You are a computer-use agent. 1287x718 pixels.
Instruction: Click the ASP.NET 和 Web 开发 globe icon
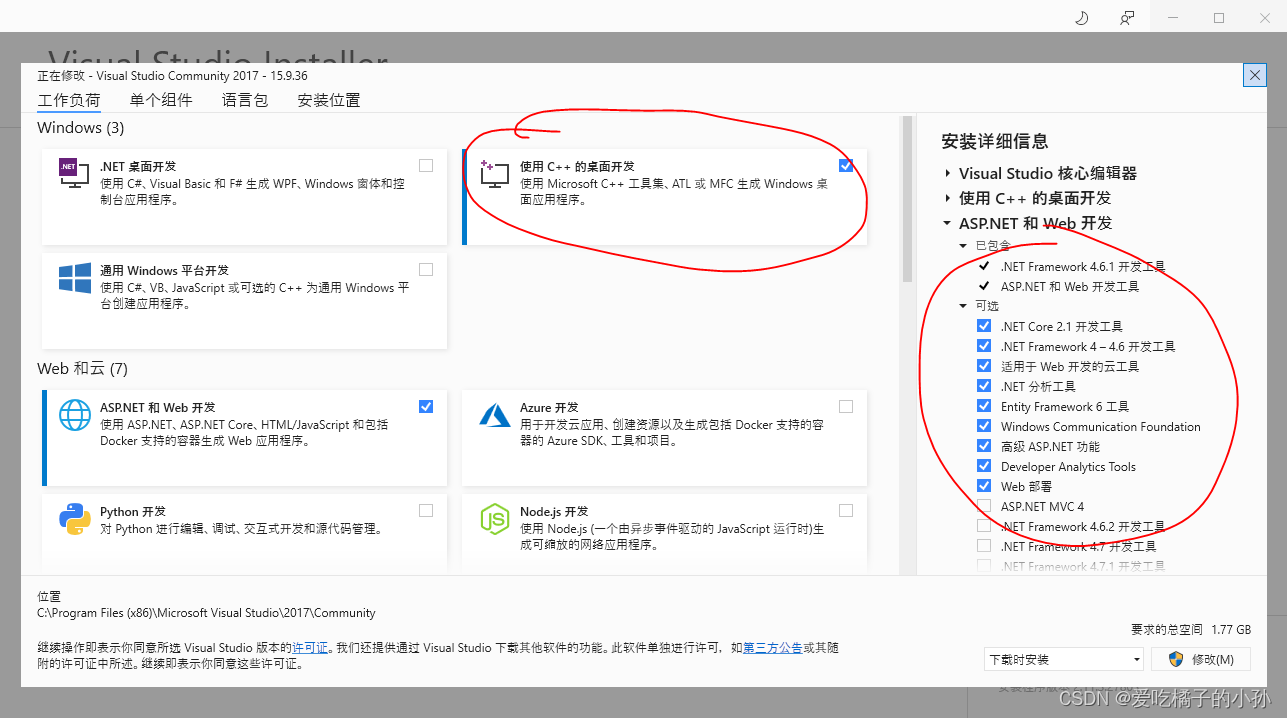(x=74, y=415)
